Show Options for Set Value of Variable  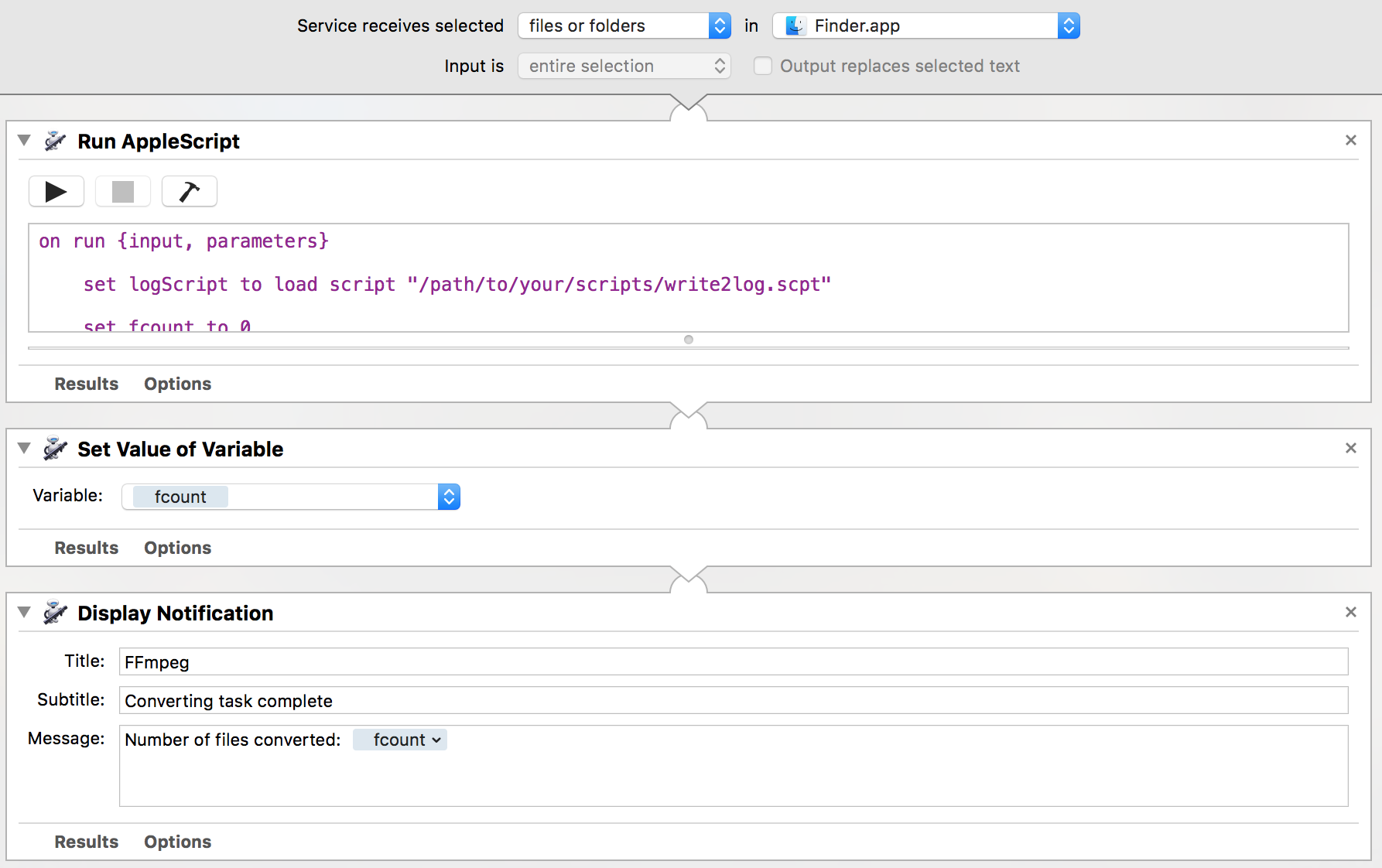click(178, 548)
